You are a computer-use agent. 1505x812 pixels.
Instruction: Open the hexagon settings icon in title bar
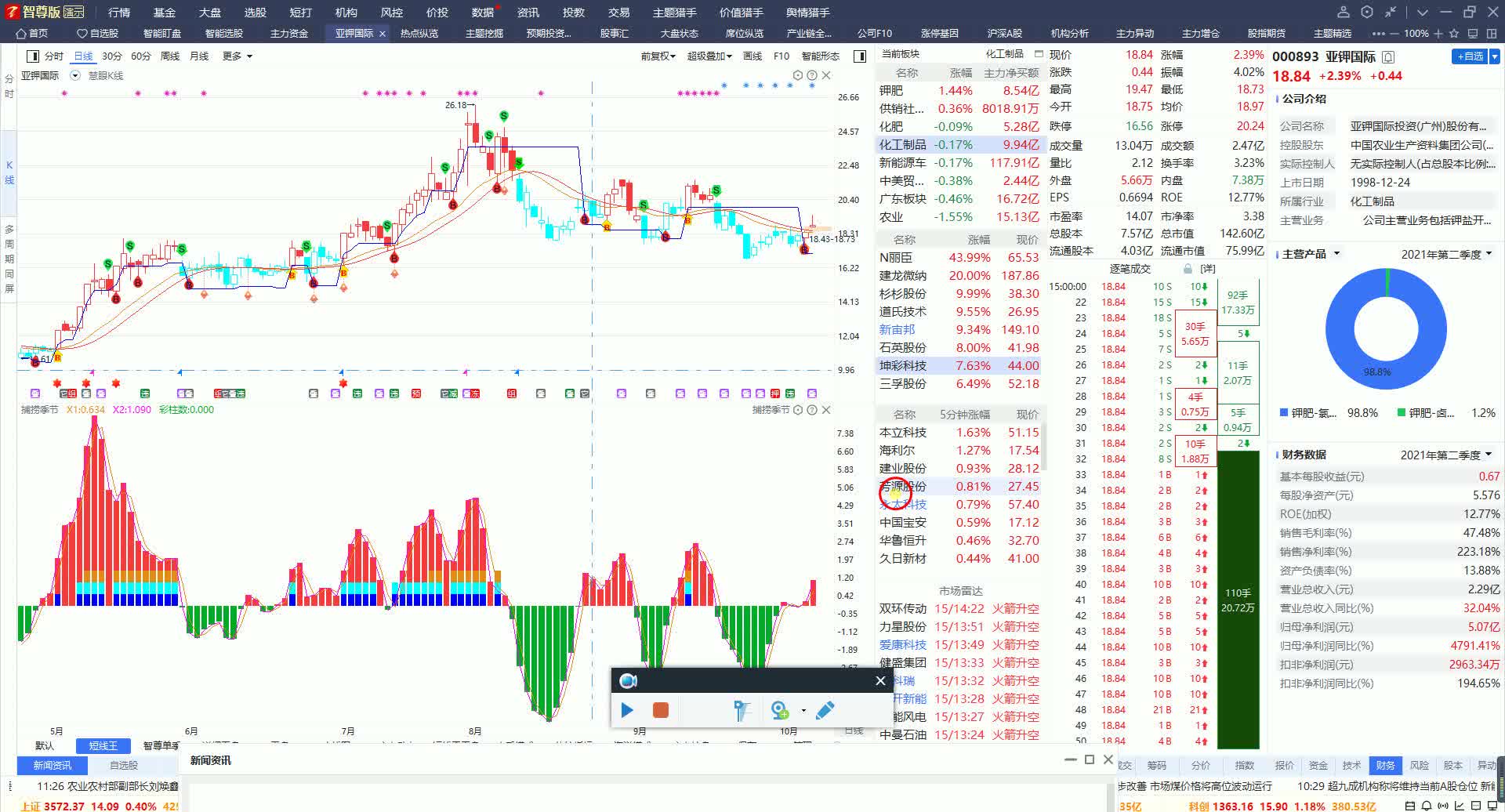pyautogui.click(x=1367, y=12)
